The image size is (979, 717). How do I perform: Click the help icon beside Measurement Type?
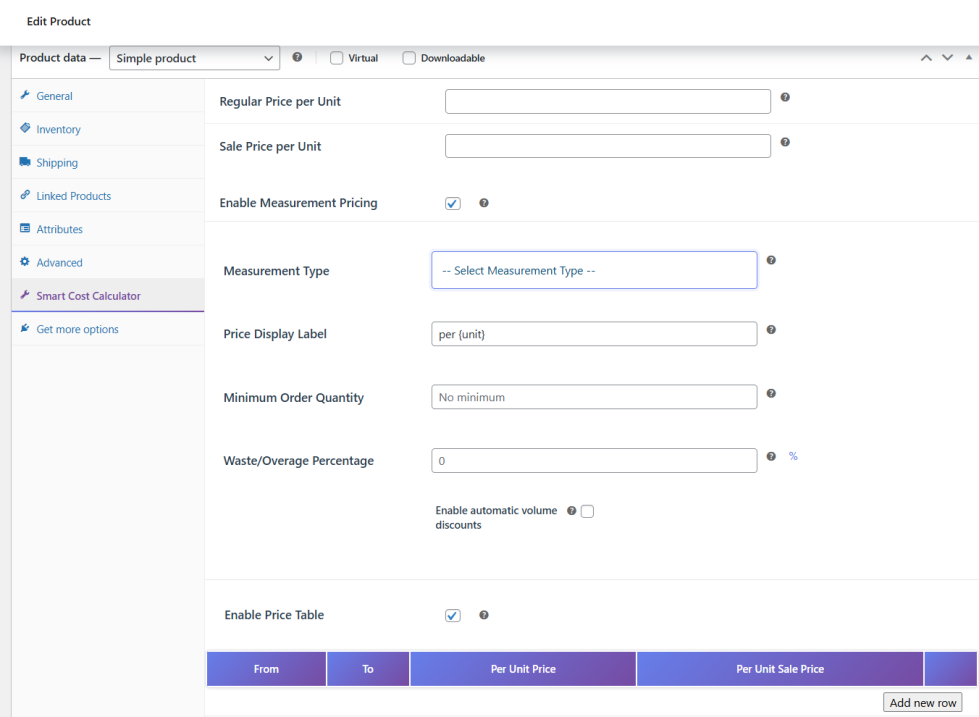(771, 260)
